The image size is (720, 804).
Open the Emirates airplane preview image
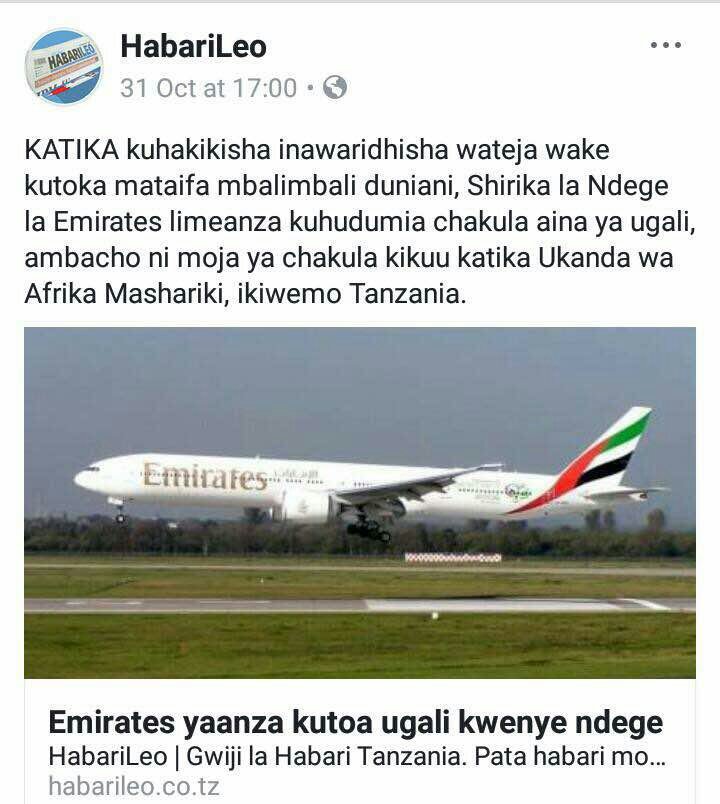click(360, 502)
